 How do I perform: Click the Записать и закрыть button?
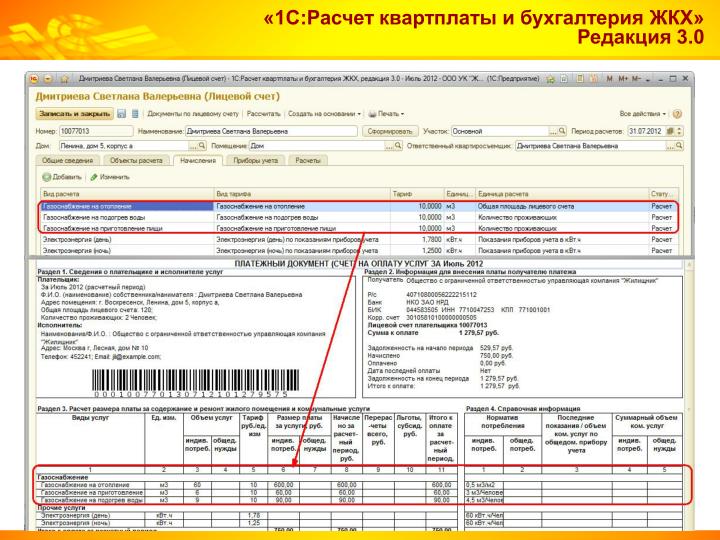[74, 113]
